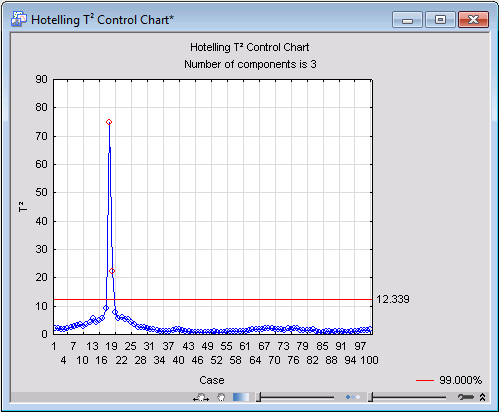The width and height of the screenshot is (499, 412).
Task: Click the 'T²' y-axis title
Action: 23,207
